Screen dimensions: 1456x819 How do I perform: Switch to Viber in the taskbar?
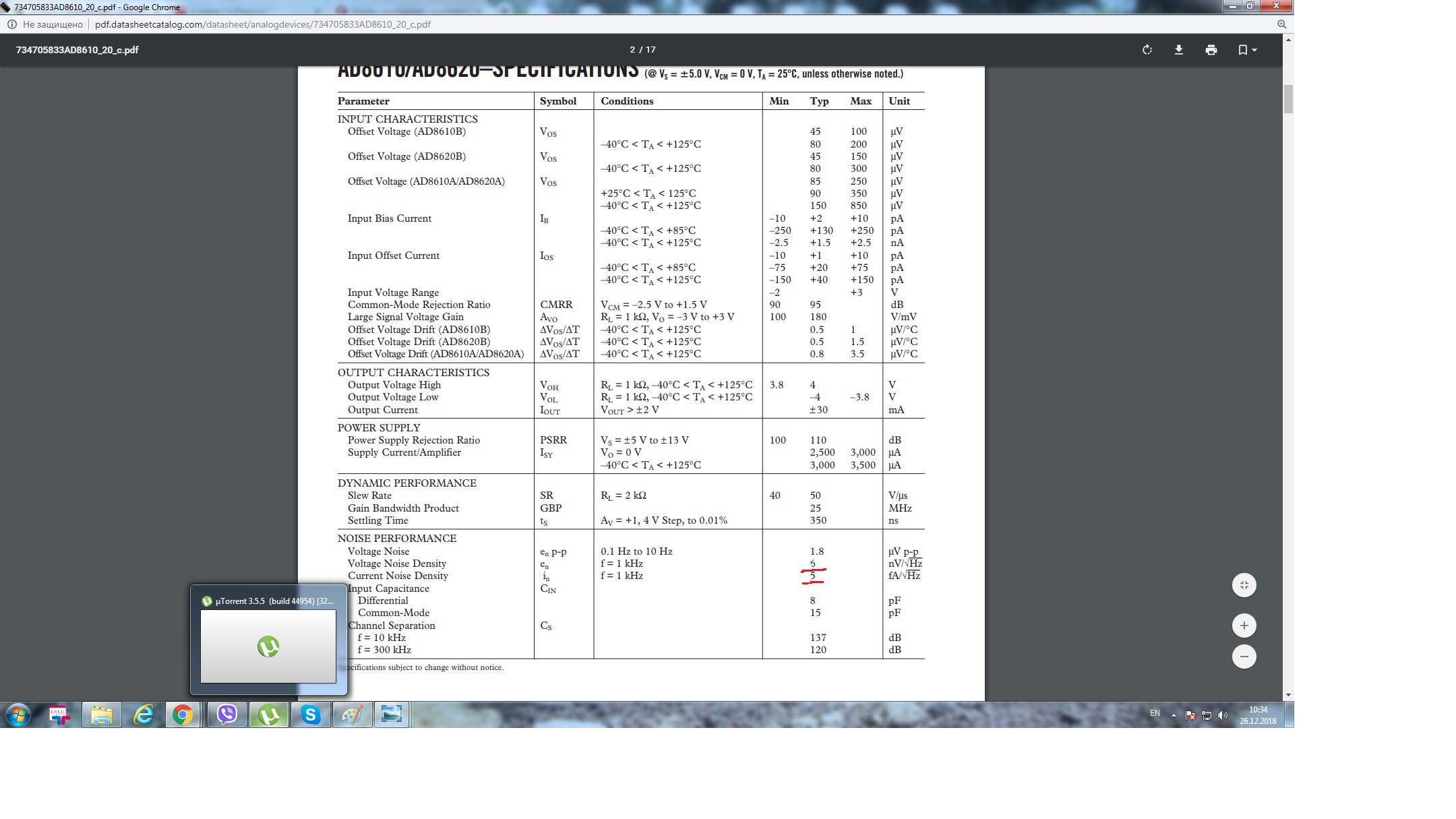click(227, 715)
